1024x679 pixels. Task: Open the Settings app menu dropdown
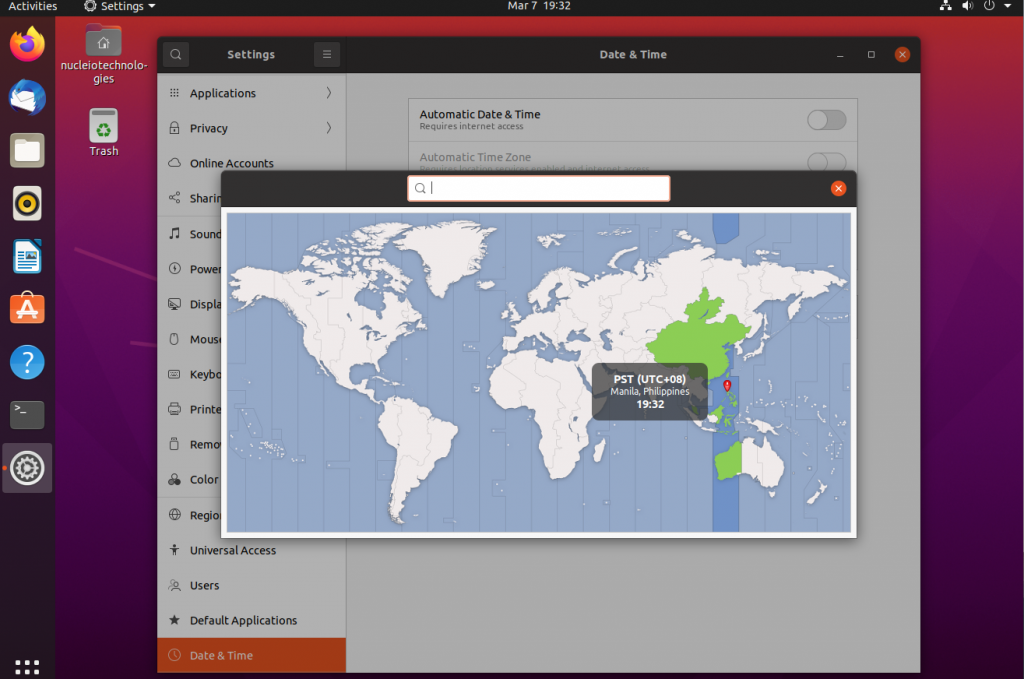(x=120, y=7)
